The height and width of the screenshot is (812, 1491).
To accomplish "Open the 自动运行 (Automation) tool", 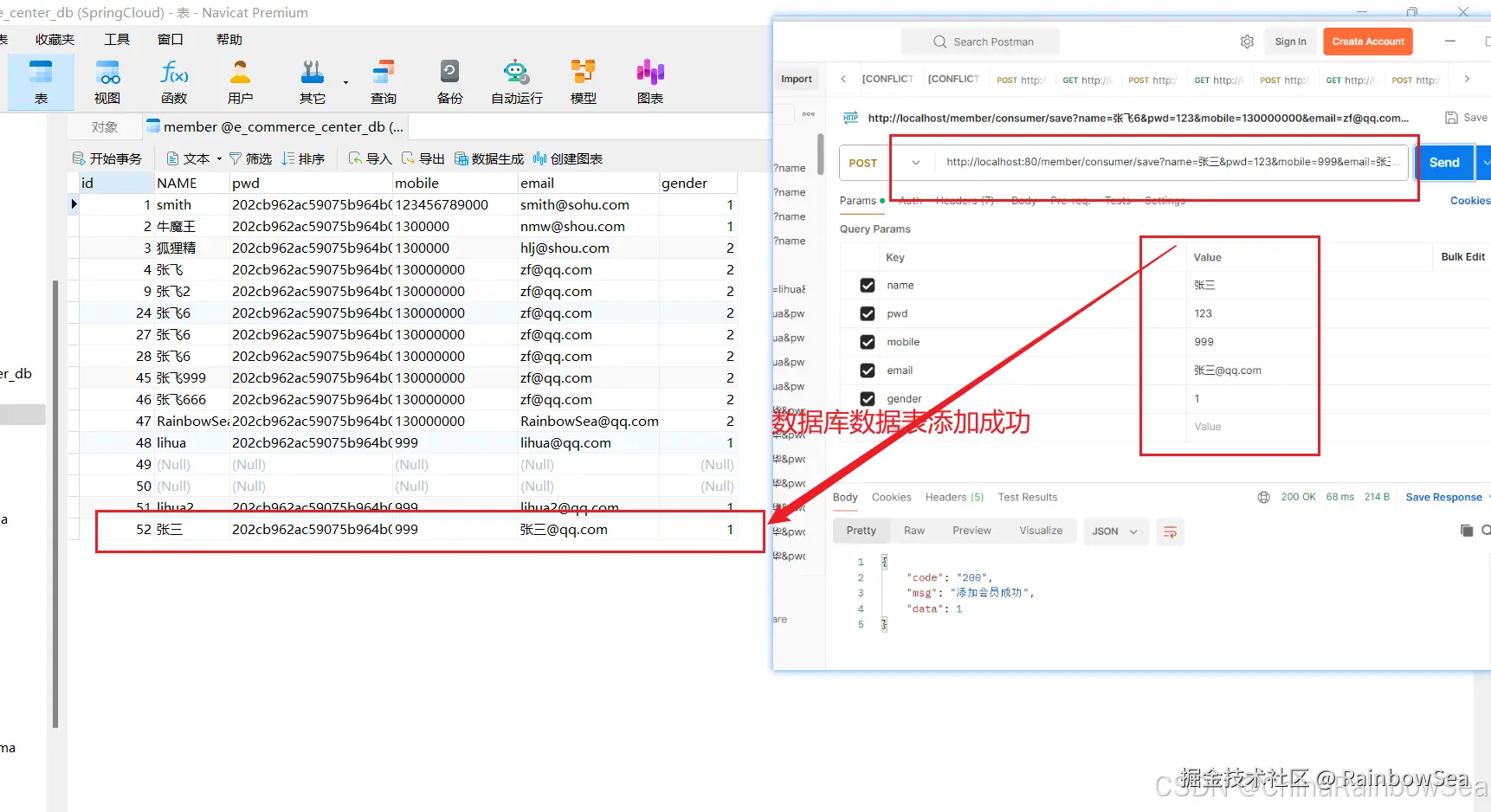I will tap(517, 82).
